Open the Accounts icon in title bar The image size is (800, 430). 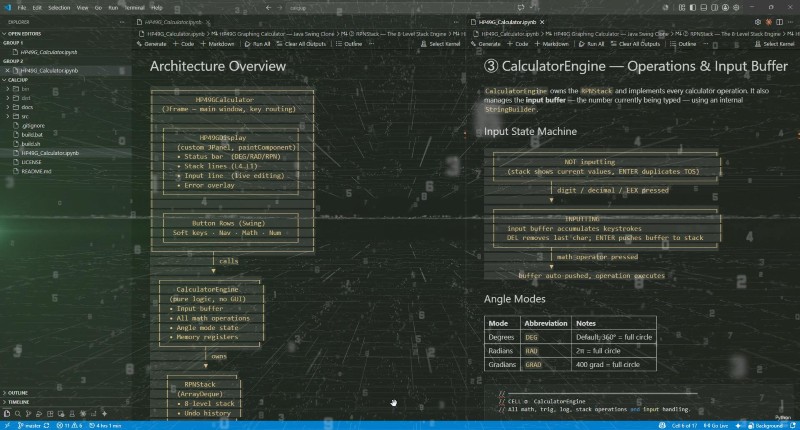coord(725,8)
